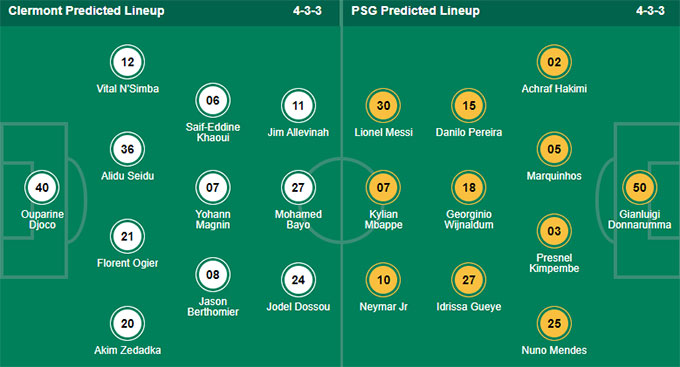
Task: Click the Saif-Eddine Khaoui name label
Action: click(x=212, y=132)
